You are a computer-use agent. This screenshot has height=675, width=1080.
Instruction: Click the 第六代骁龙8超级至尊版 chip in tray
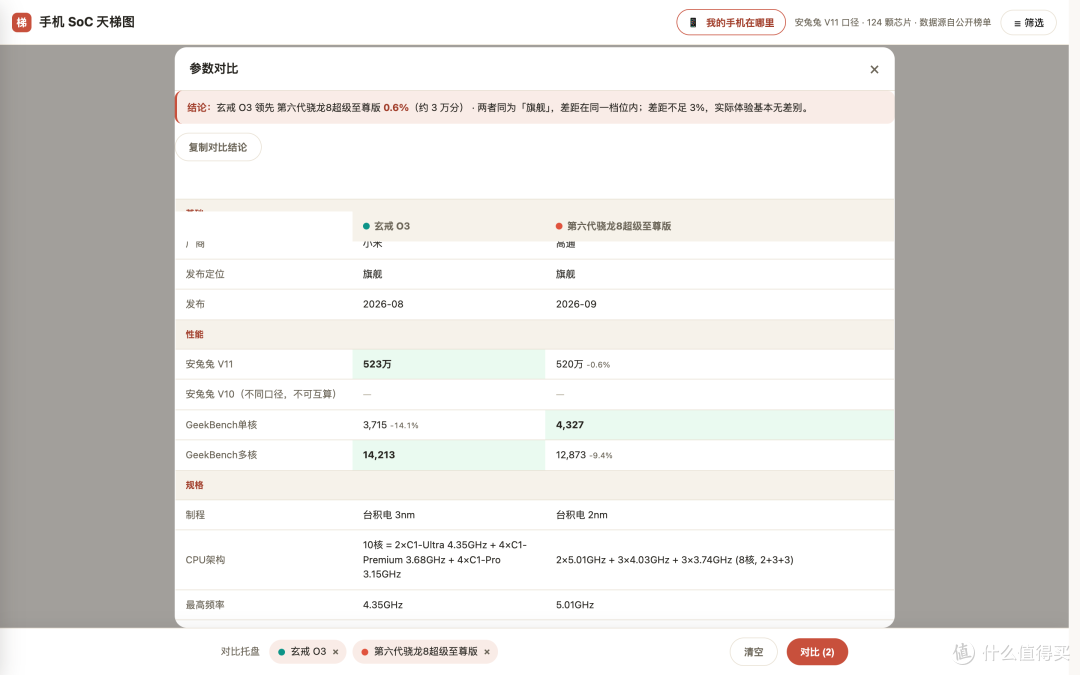click(x=426, y=652)
